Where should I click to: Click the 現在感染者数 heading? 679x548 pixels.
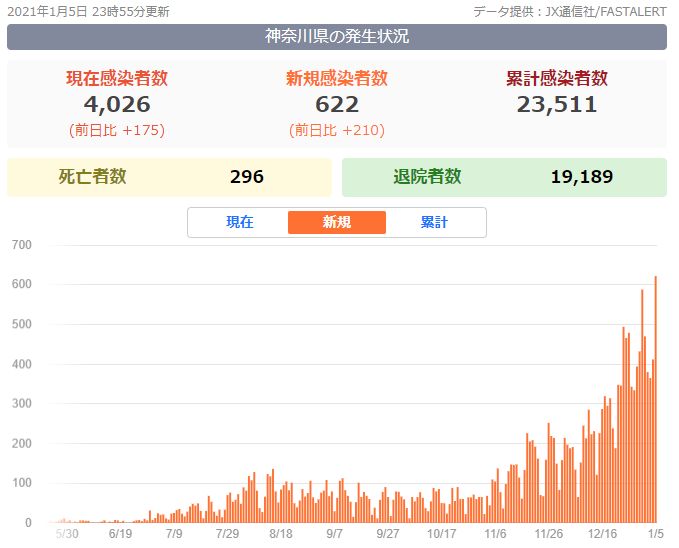(117, 78)
